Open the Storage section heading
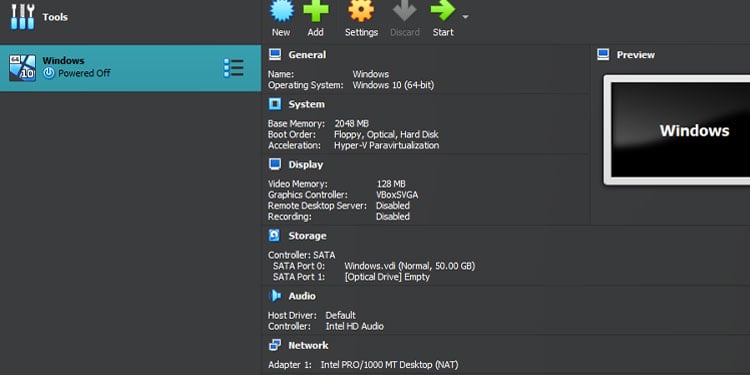Screen dimensions: 750x375 coord(307,236)
